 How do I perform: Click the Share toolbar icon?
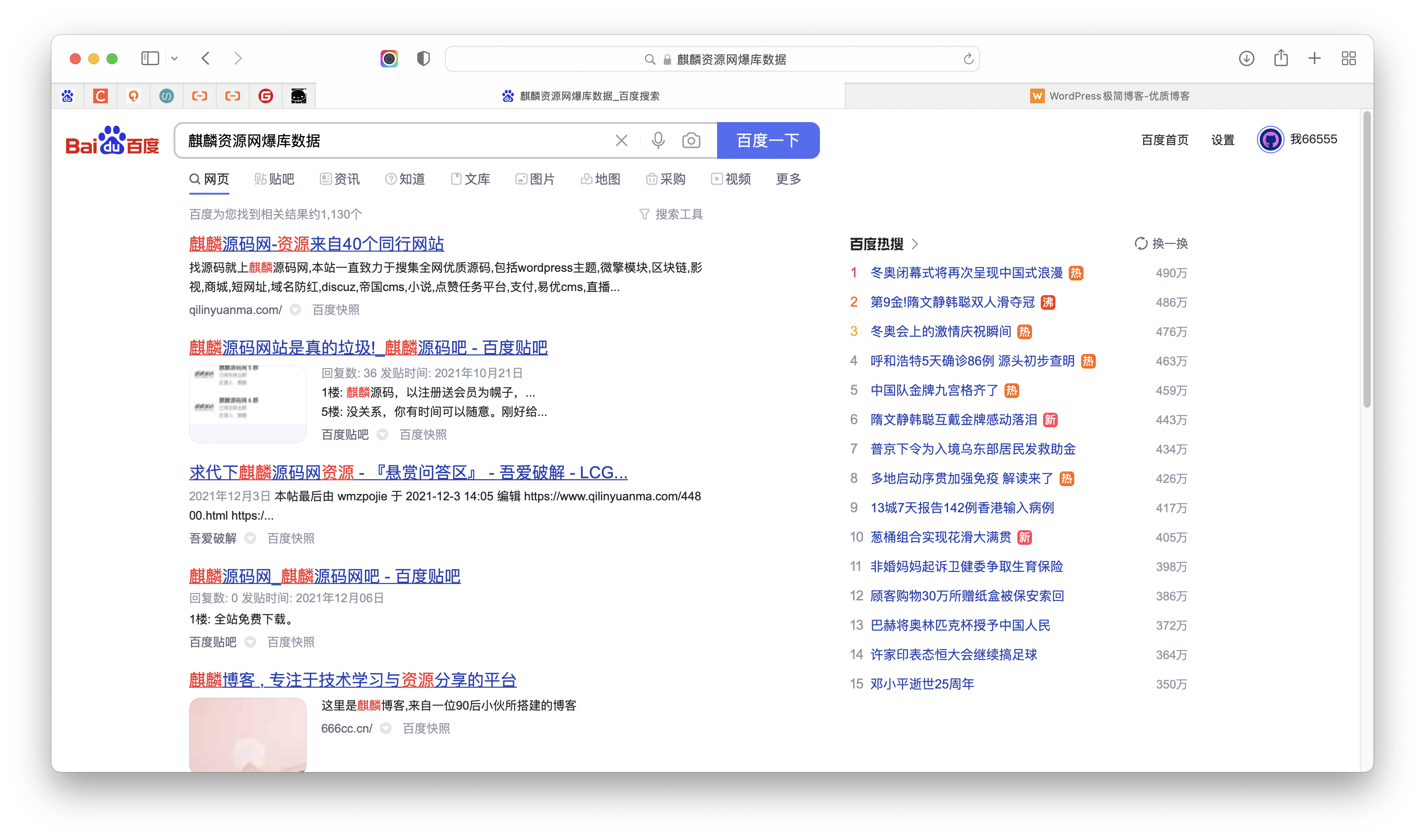1281,58
